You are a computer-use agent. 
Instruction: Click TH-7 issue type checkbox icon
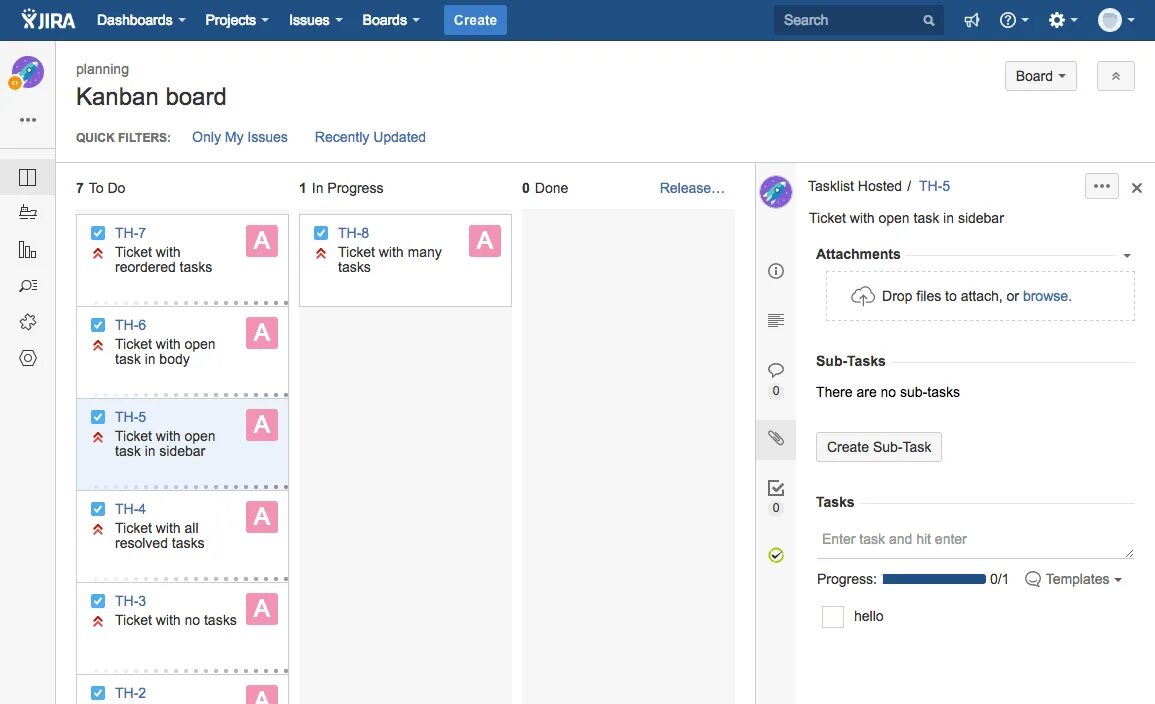[98, 233]
